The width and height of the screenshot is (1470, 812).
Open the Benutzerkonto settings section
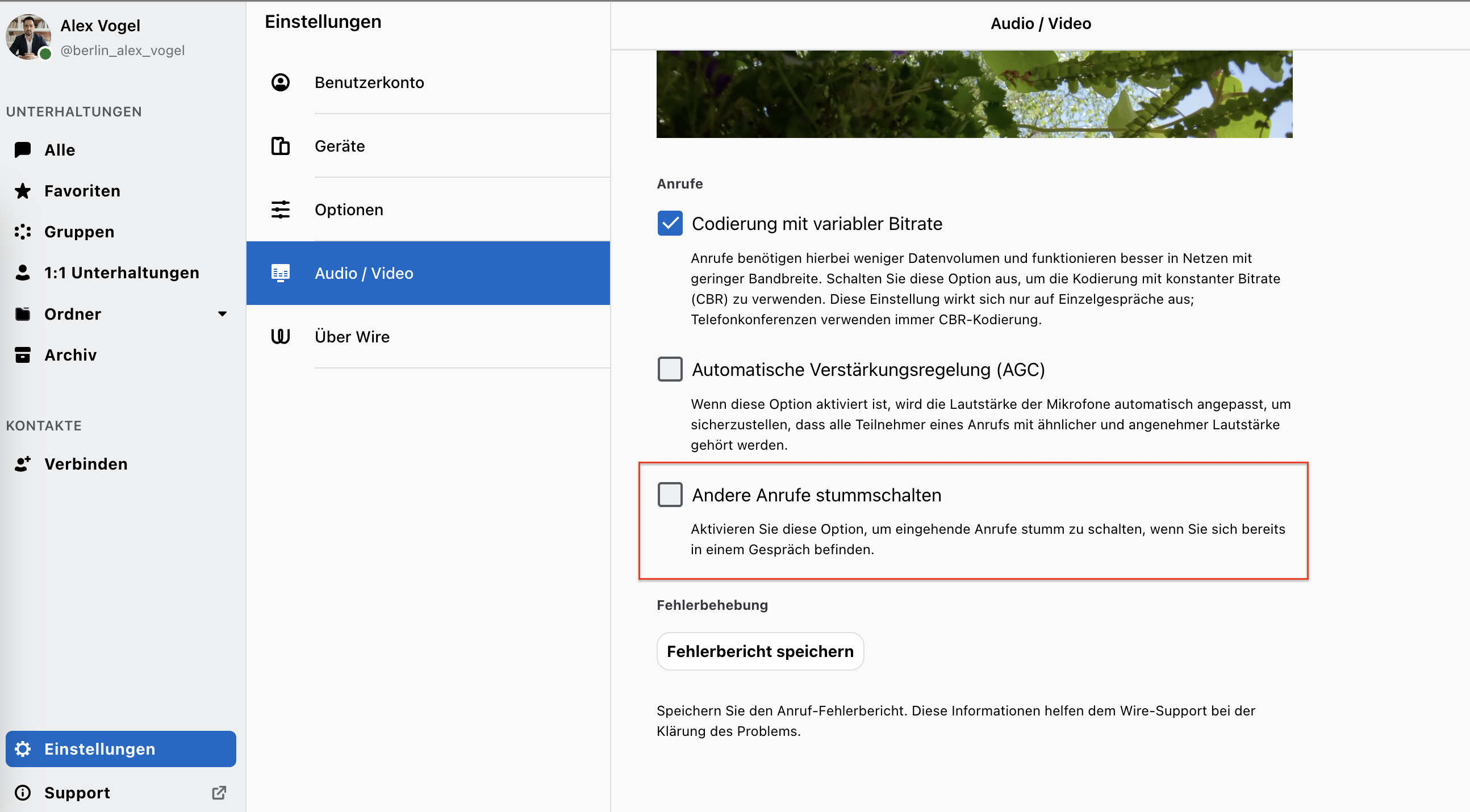coord(428,82)
